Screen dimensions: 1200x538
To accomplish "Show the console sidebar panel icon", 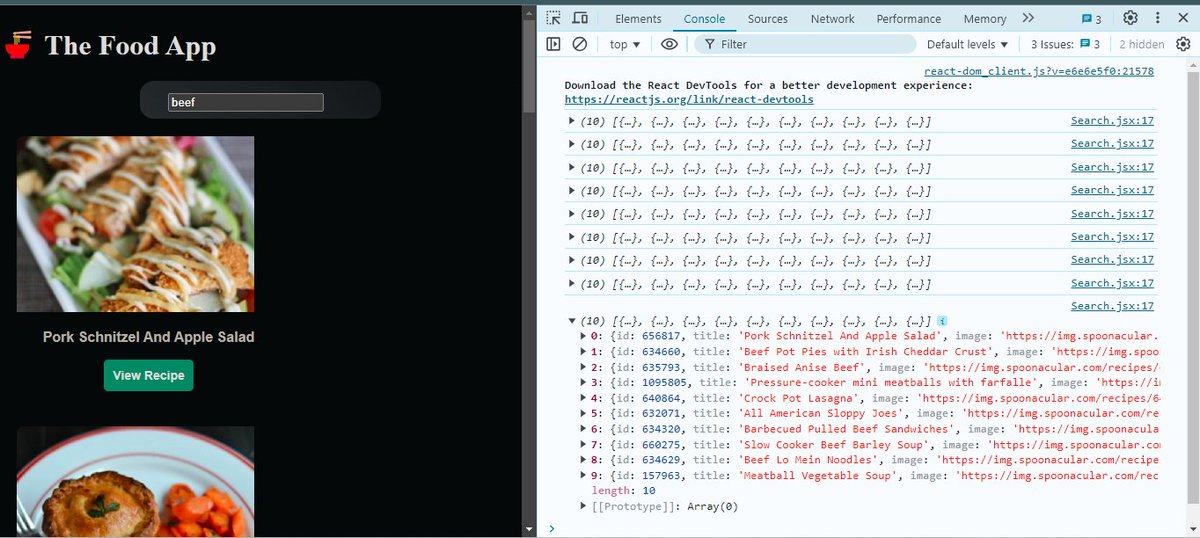I will 553,44.
